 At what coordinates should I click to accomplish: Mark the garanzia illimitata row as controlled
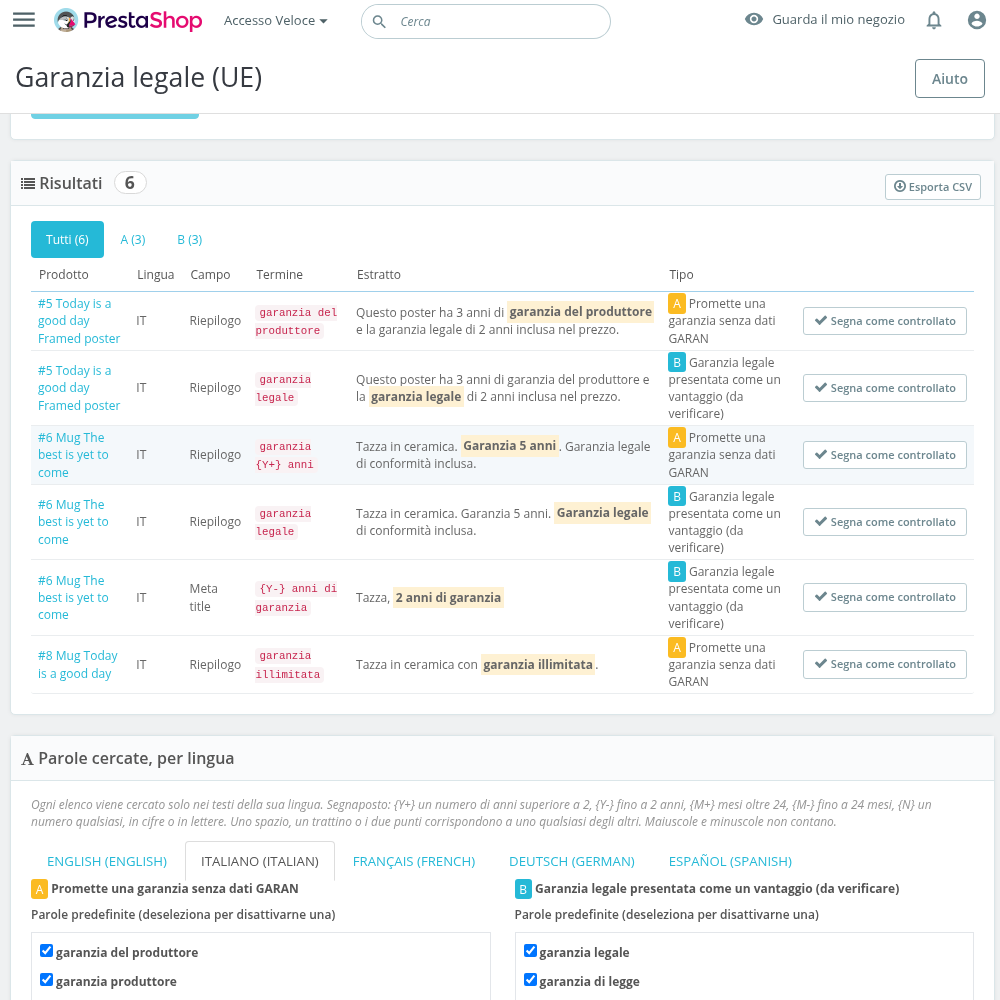tap(885, 665)
